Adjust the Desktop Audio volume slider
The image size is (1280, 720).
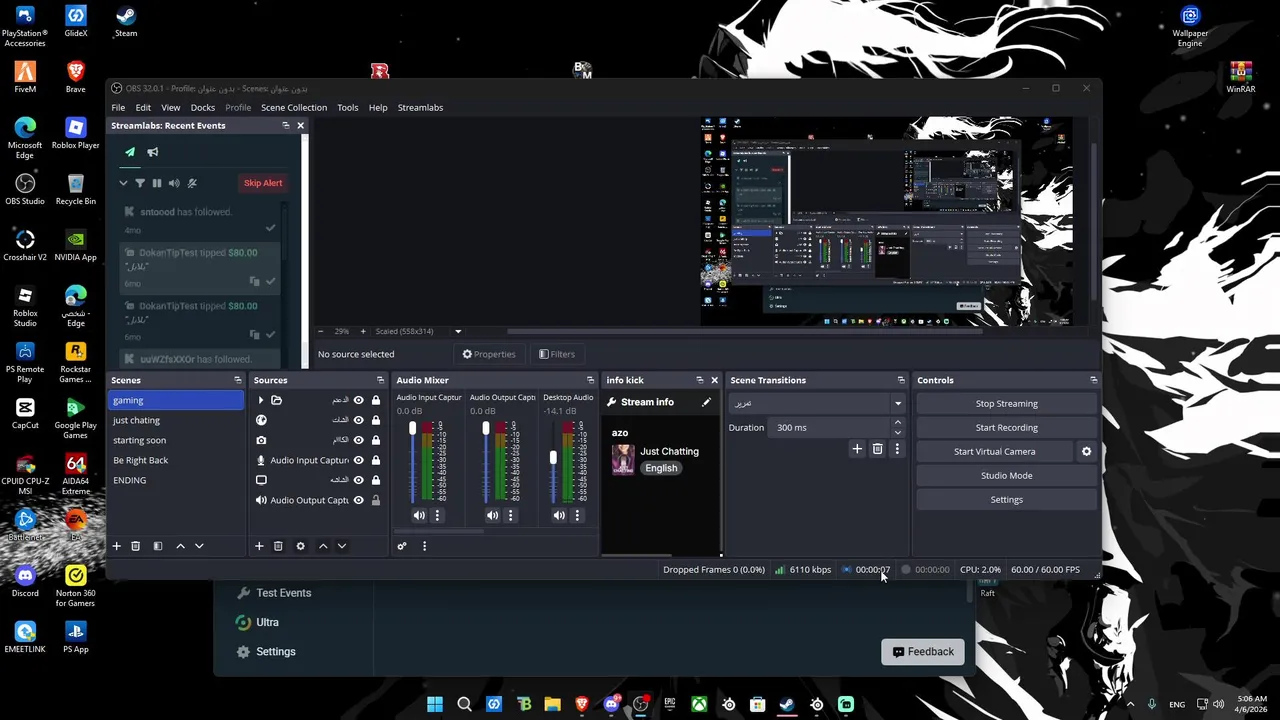click(x=553, y=458)
